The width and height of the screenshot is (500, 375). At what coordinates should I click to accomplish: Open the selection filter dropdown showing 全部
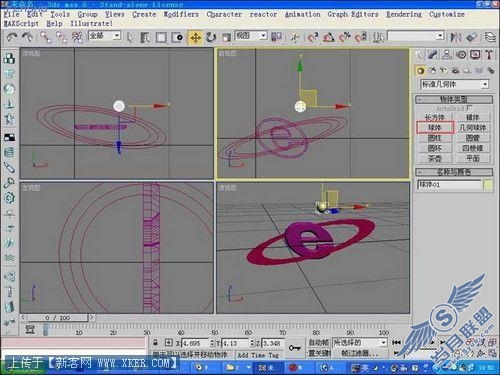tap(104, 35)
